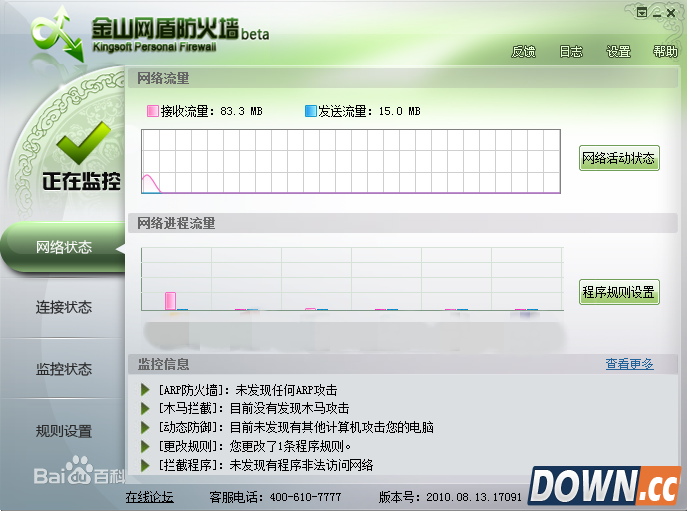Open the 日志 log menu
The image size is (687, 511).
click(571, 52)
